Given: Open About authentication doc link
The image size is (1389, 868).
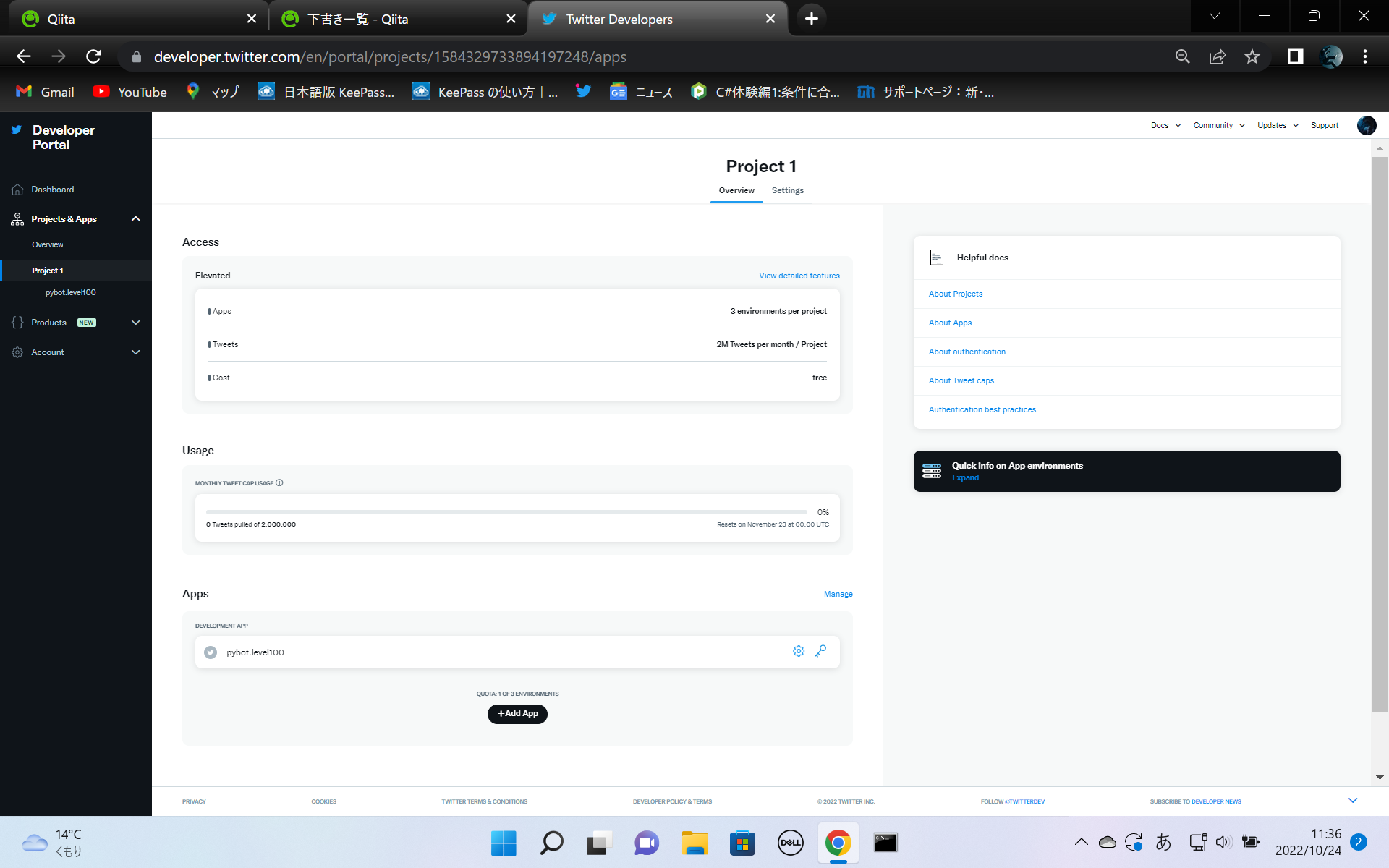Looking at the screenshot, I should (x=967, y=352).
